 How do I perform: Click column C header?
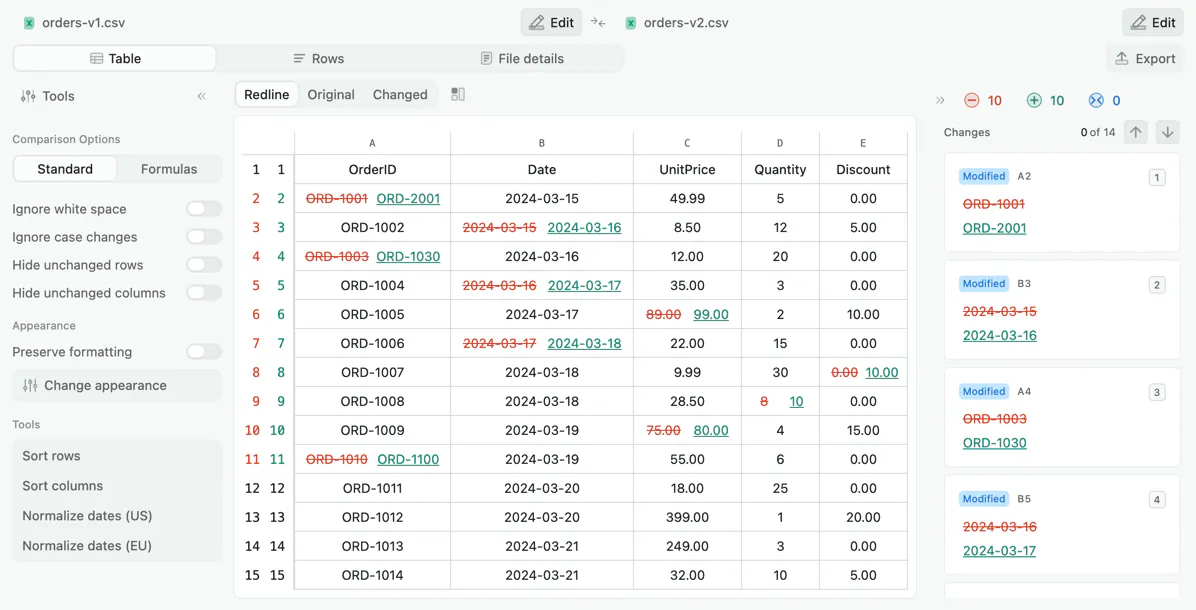687,143
